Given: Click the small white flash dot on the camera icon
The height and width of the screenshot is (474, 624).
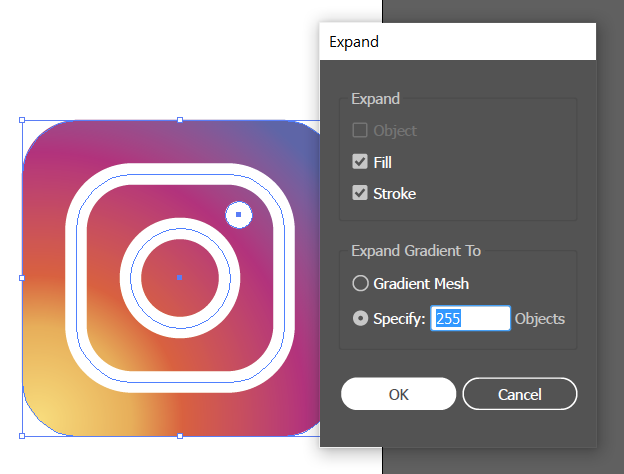Looking at the screenshot, I should pos(239,215).
